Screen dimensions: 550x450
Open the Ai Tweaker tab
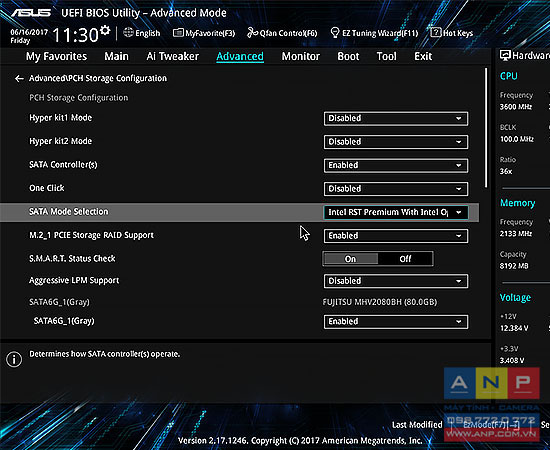tap(173, 56)
